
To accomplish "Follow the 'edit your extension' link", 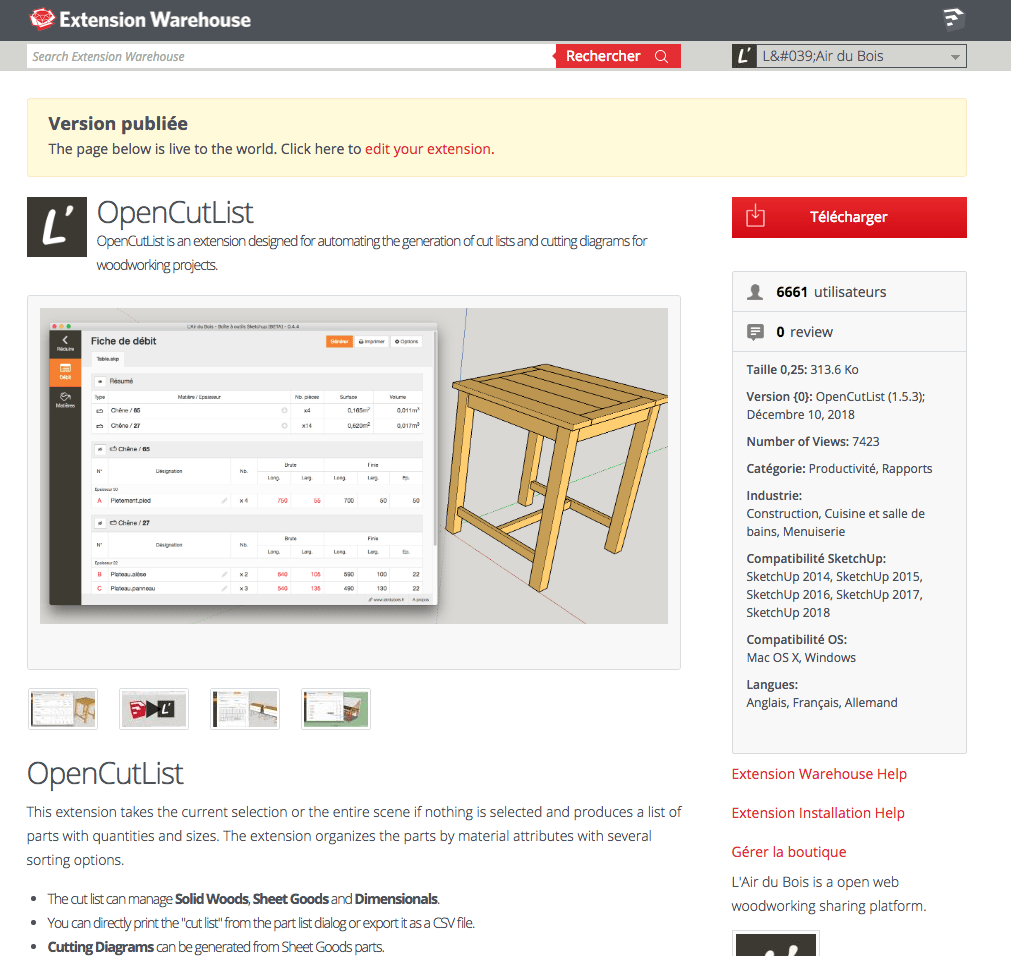I will tap(427, 149).
